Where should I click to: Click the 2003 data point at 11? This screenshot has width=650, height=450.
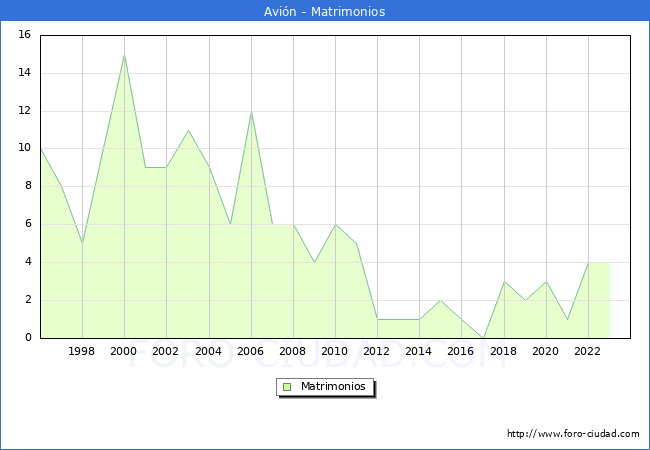coord(188,131)
